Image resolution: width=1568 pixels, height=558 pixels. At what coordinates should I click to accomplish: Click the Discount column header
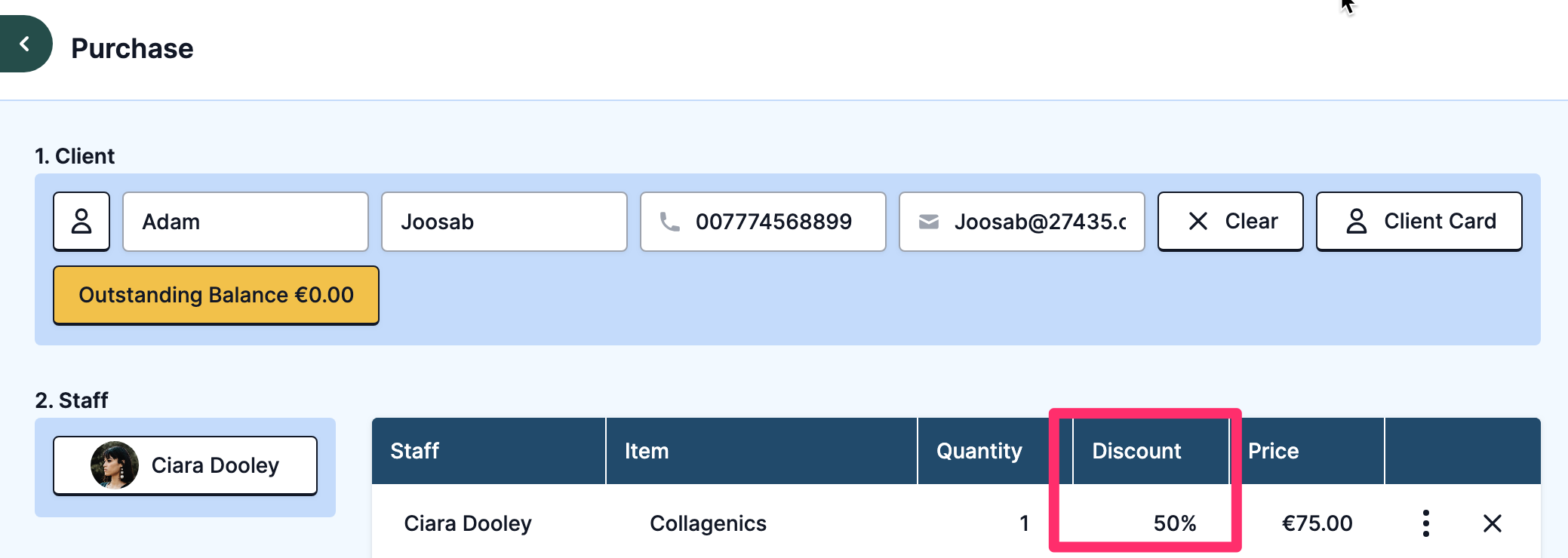pyautogui.click(x=1136, y=451)
